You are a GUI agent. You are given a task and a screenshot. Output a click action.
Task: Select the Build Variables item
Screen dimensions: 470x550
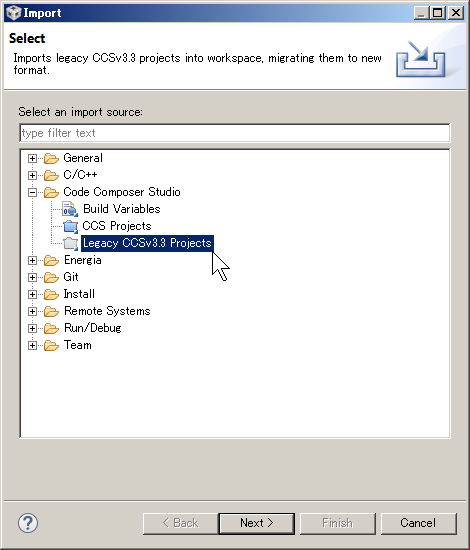[x=121, y=209]
